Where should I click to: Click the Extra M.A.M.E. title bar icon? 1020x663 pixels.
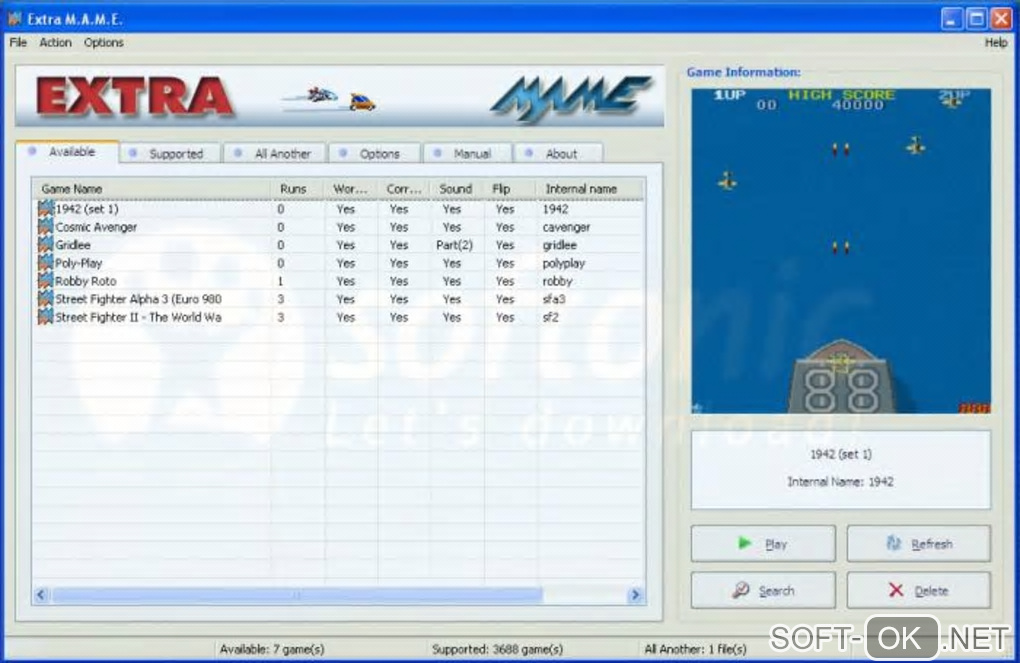pyautogui.click(x=14, y=19)
